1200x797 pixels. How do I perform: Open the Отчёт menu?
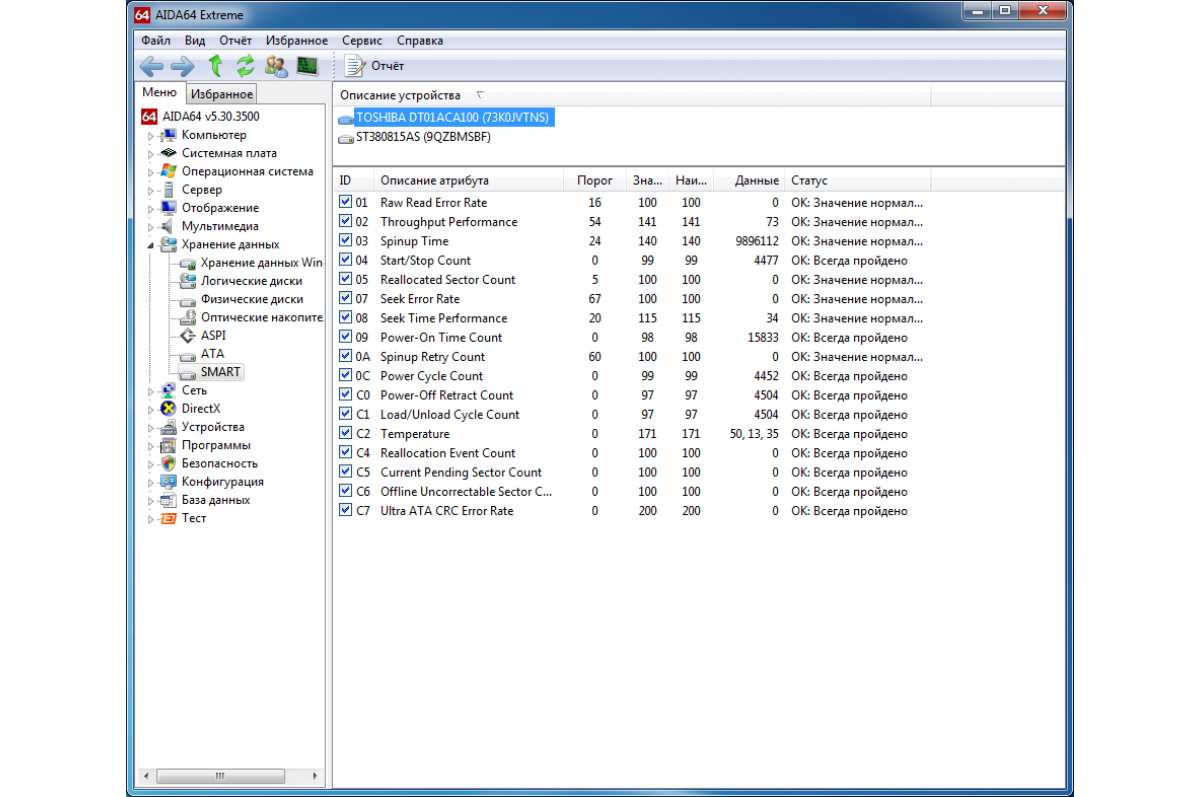tap(236, 41)
